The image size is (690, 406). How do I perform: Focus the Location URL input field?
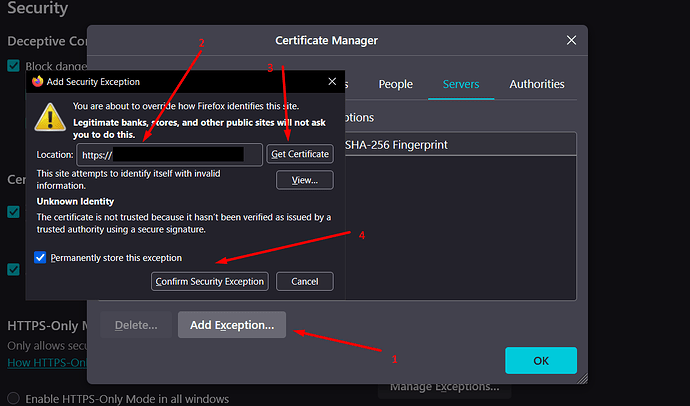169,155
